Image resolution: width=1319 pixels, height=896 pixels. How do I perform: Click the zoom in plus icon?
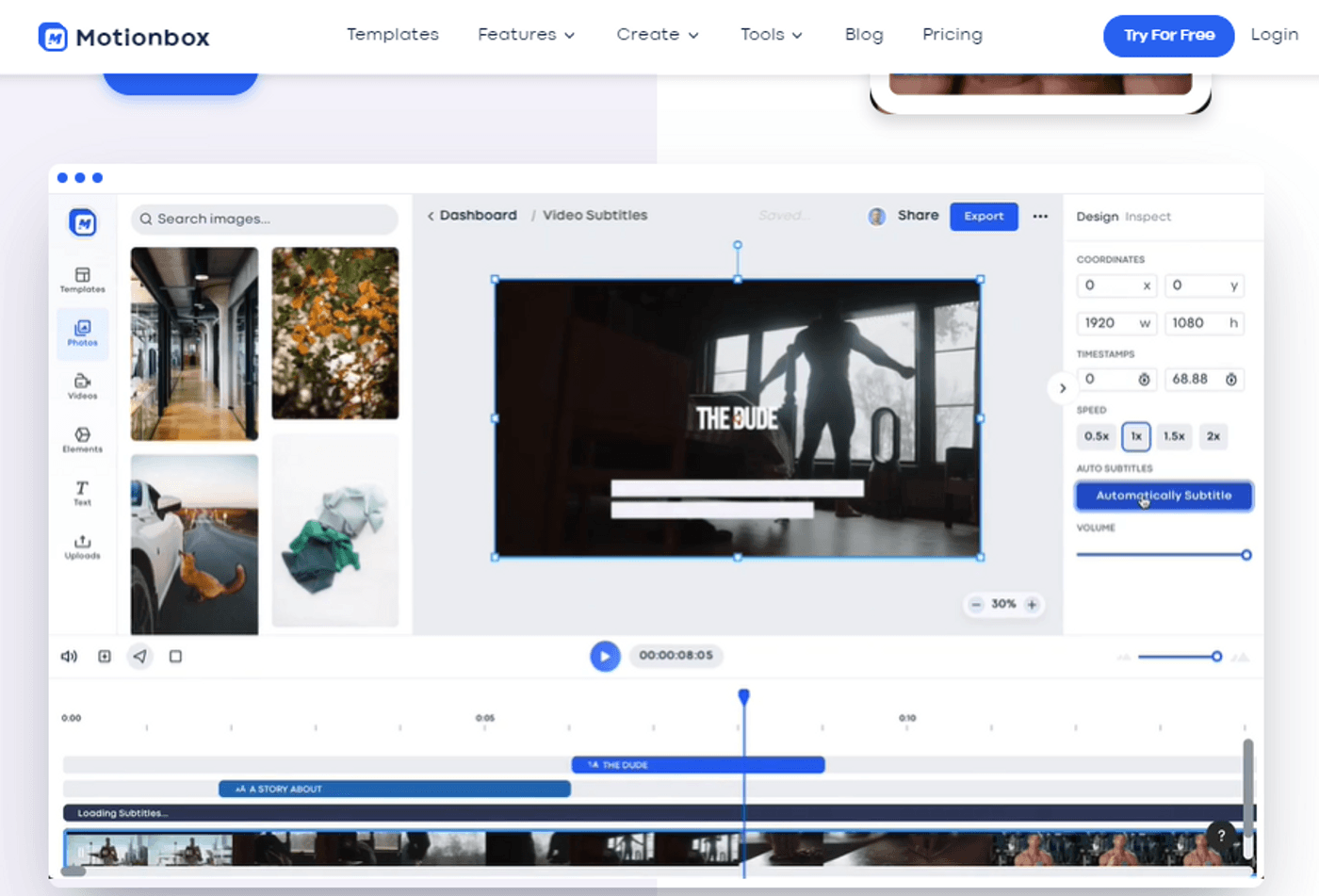click(x=1032, y=605)
